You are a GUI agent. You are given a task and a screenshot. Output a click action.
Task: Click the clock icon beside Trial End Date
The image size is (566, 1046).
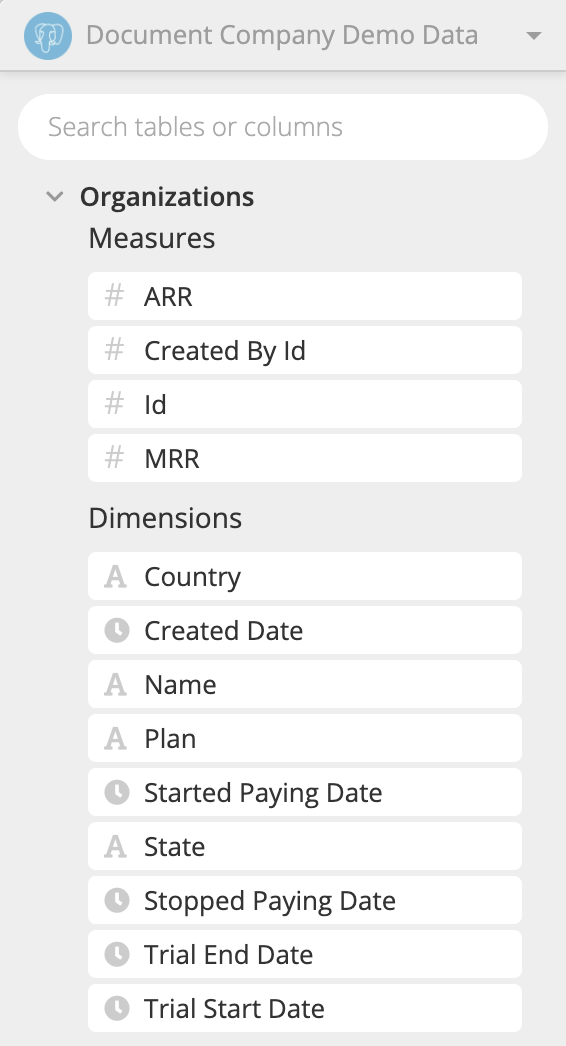click(x=117, y=954)
